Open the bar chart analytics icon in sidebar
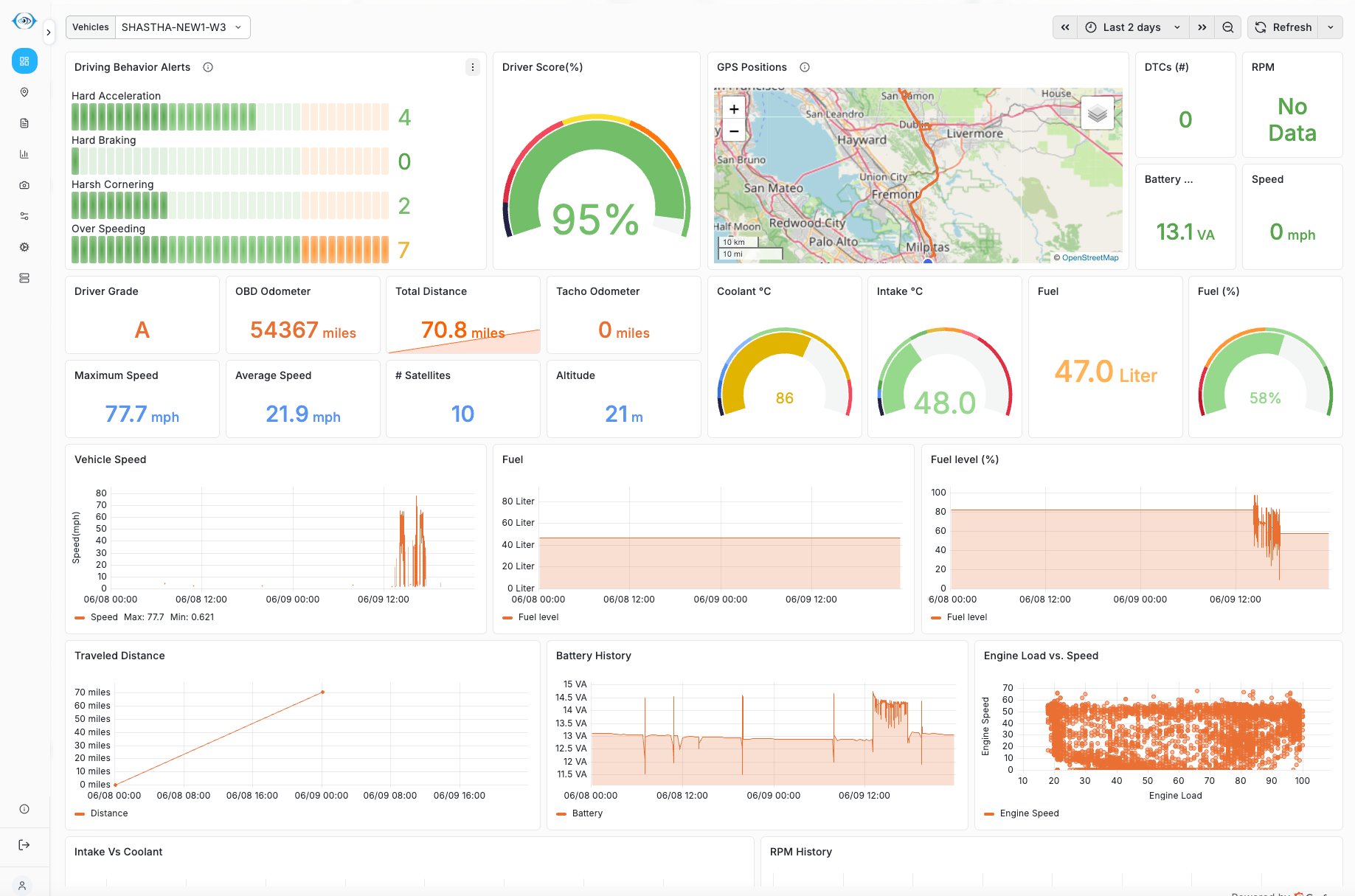Screen dimensions: 1355x896 pos(24,154)
